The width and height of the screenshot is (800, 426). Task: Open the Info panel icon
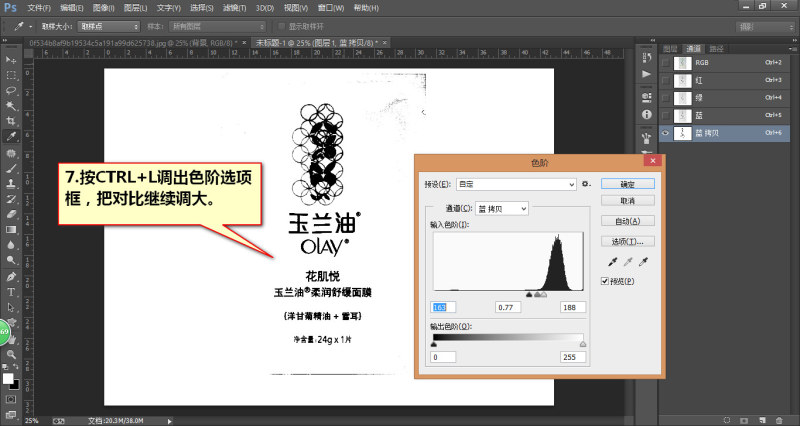click(x=646, y=114)
